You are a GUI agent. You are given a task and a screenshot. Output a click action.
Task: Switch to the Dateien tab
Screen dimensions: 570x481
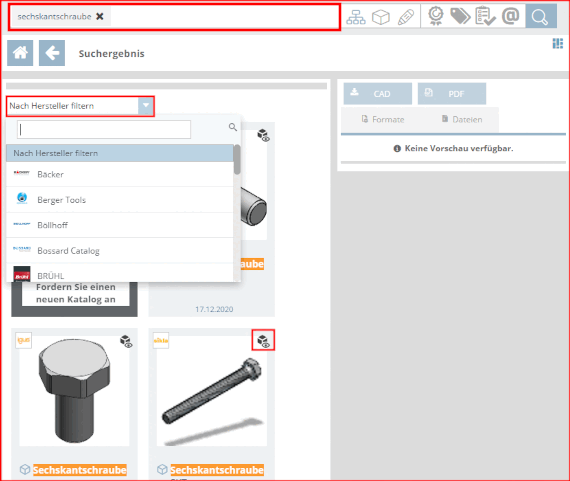click(462, 119)
